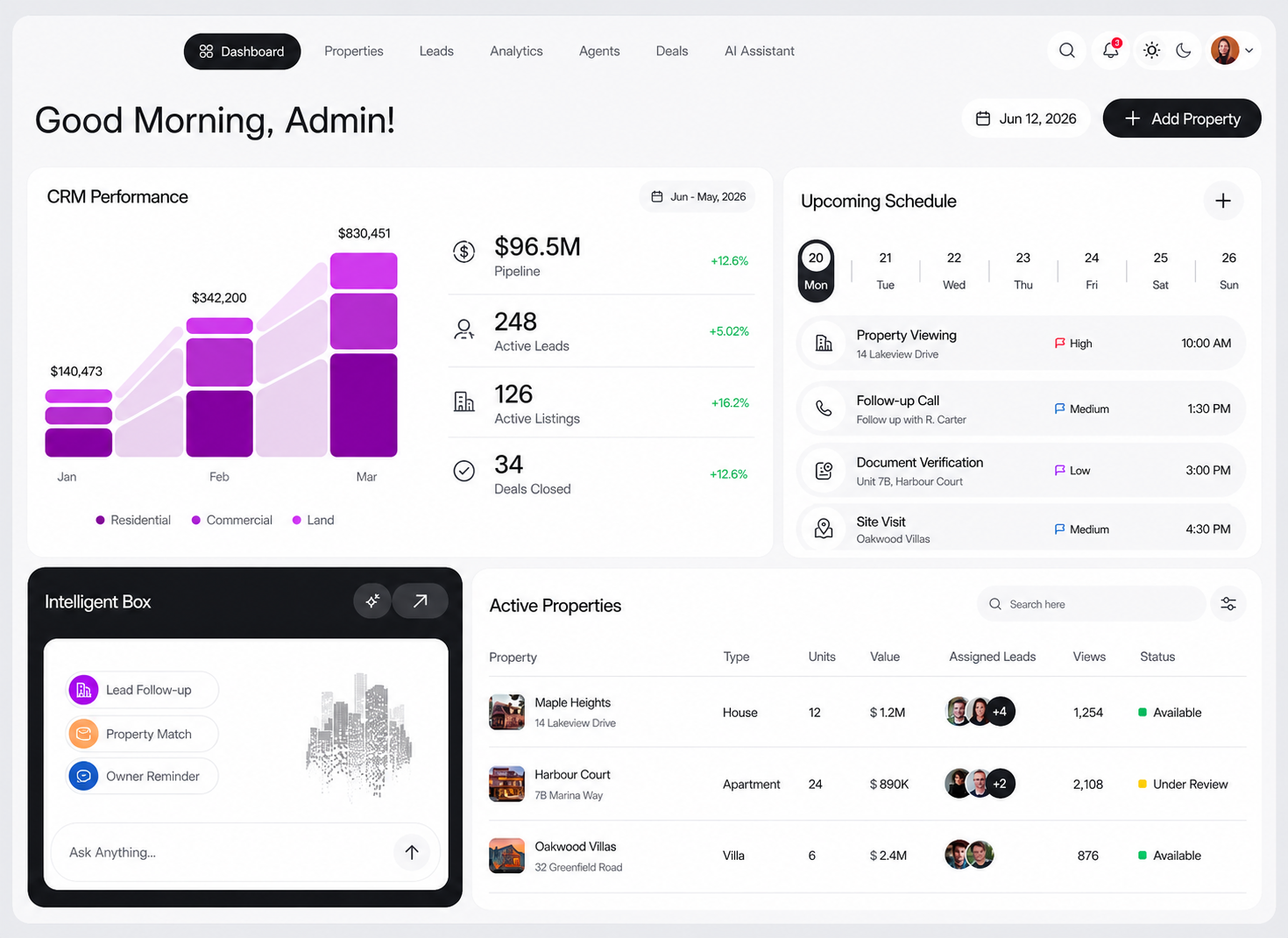
Task: Open the Agents nav item
Action: (599, 51)
